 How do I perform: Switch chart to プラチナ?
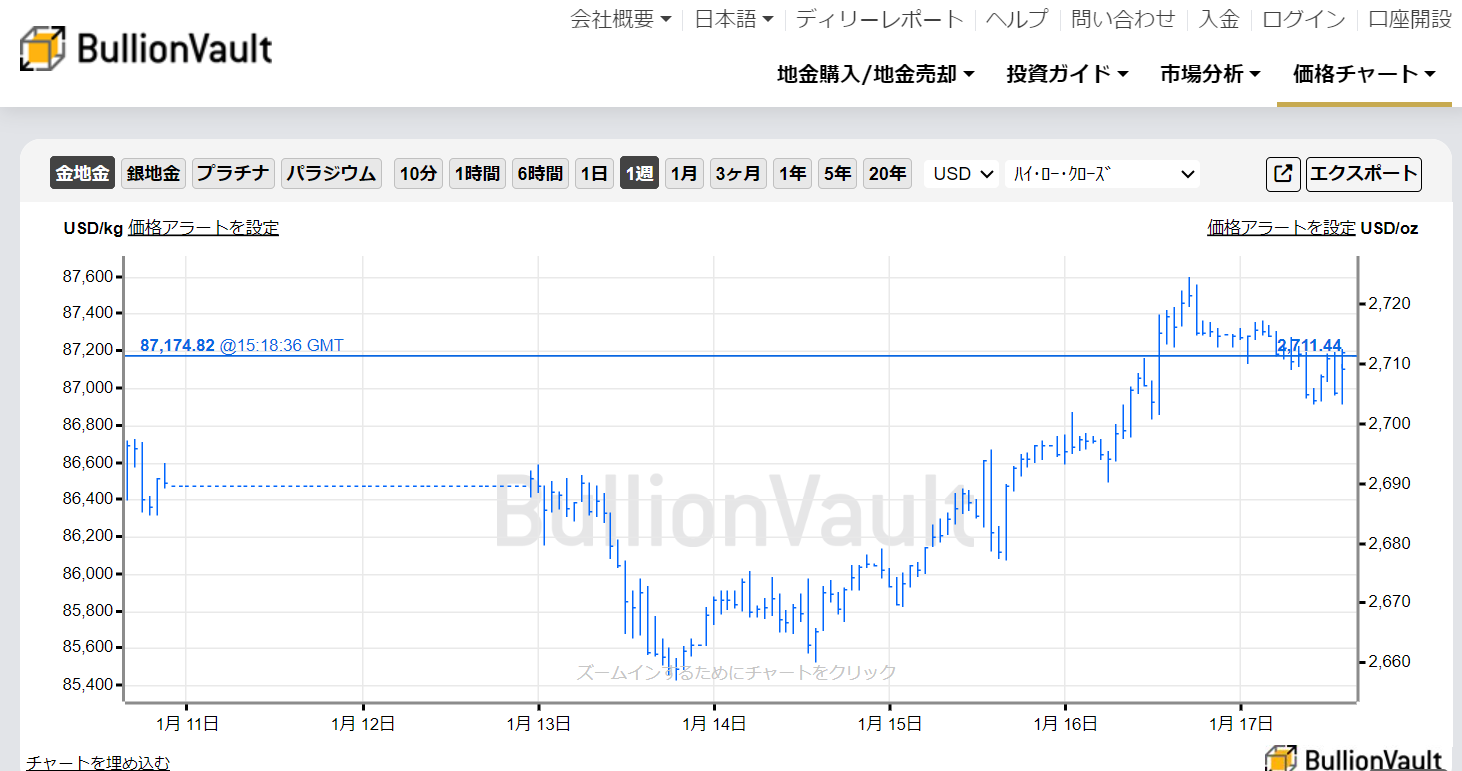click(x=233, y=174)
